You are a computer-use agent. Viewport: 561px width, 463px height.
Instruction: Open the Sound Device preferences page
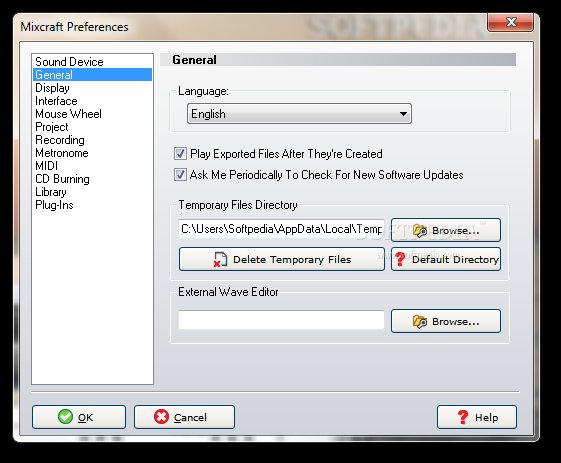[x=92, y=62]
